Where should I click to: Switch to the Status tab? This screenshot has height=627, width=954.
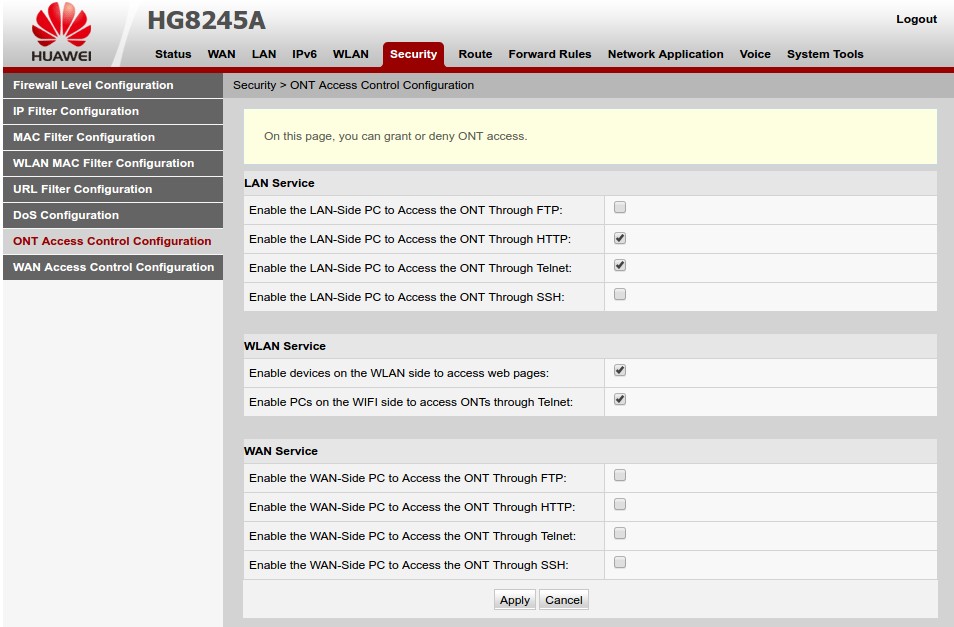(x=172, y=54)
